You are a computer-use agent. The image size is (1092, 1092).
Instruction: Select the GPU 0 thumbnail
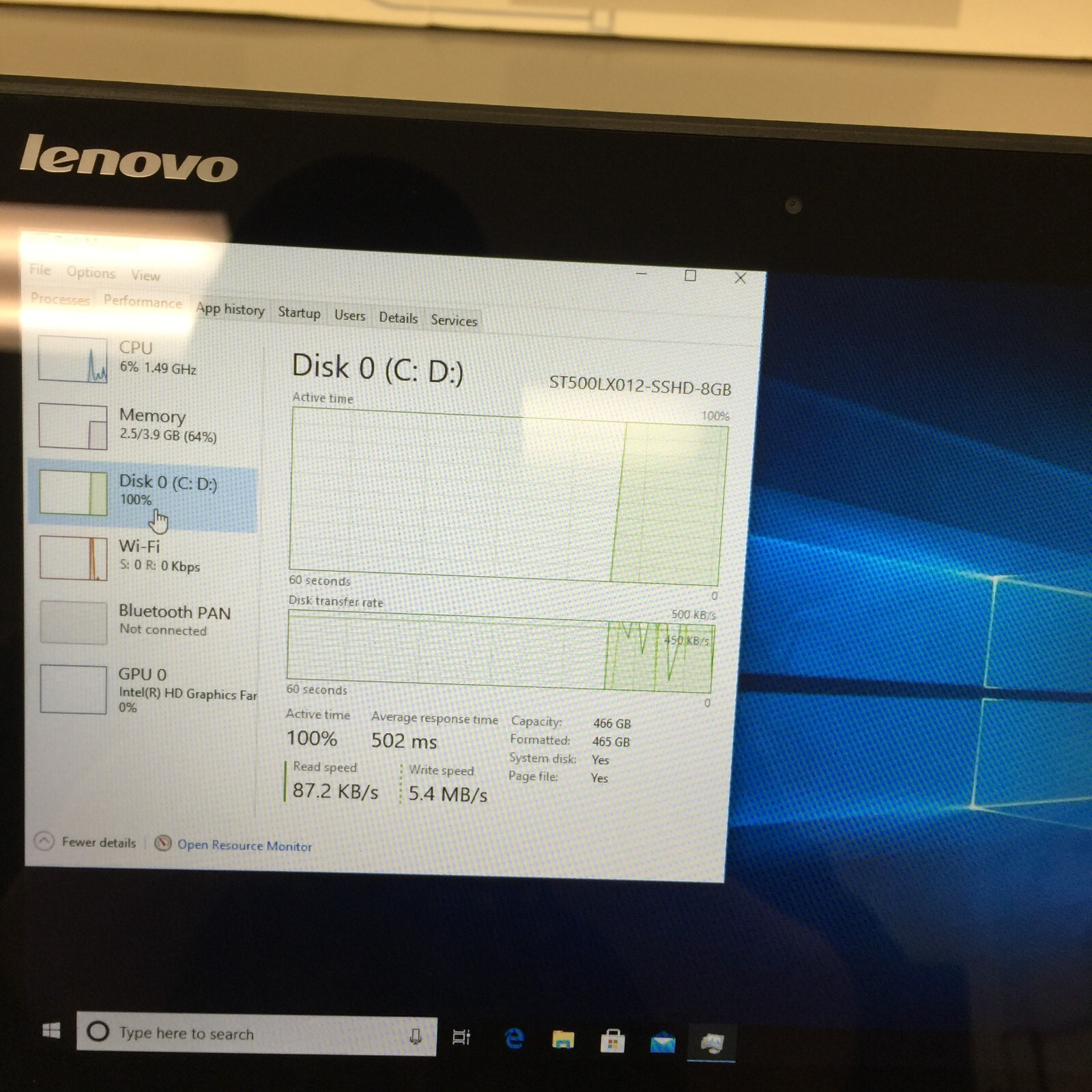pos(73,689)
